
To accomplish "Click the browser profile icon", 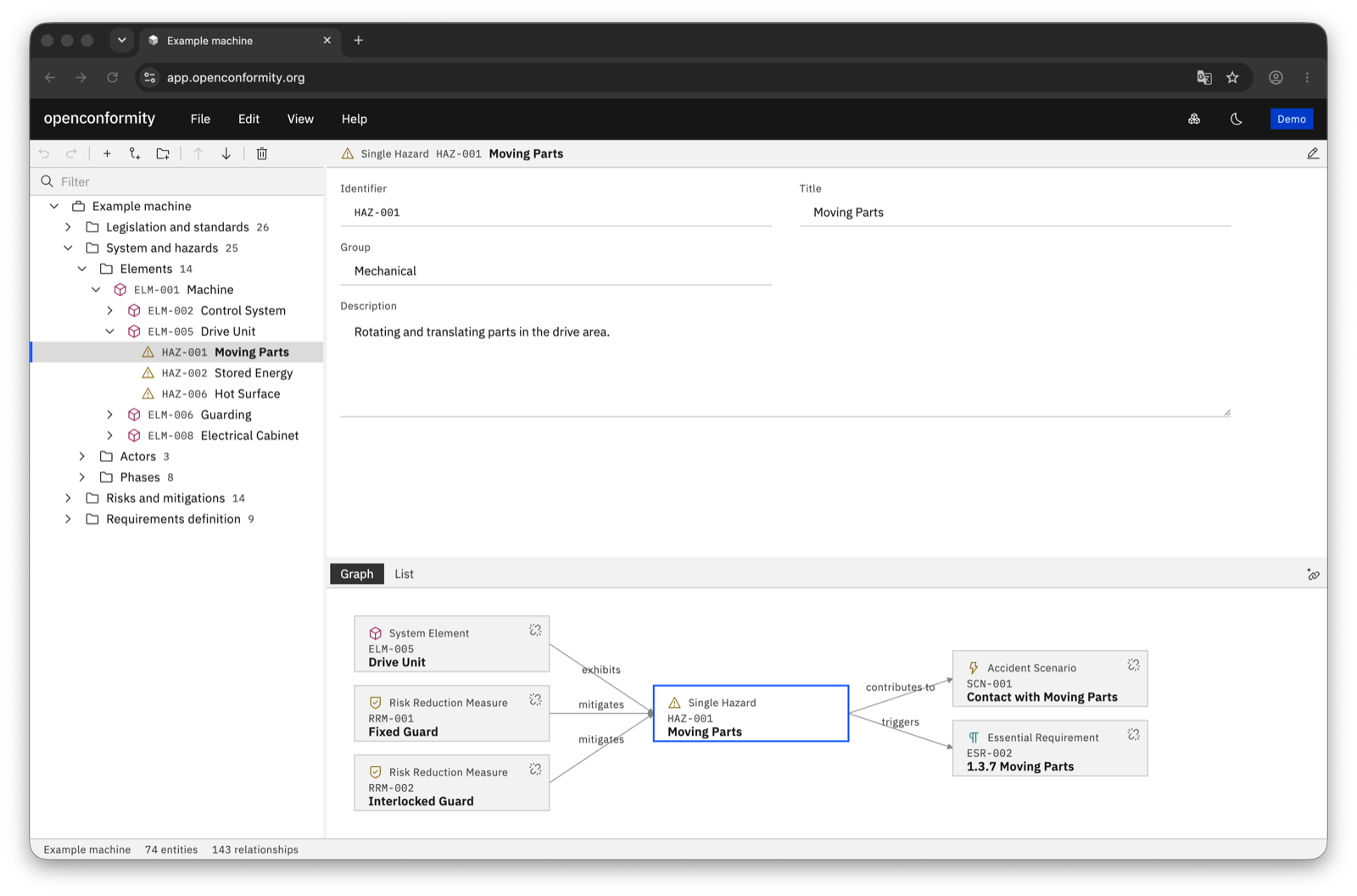I will click(x=1276, y=77).
